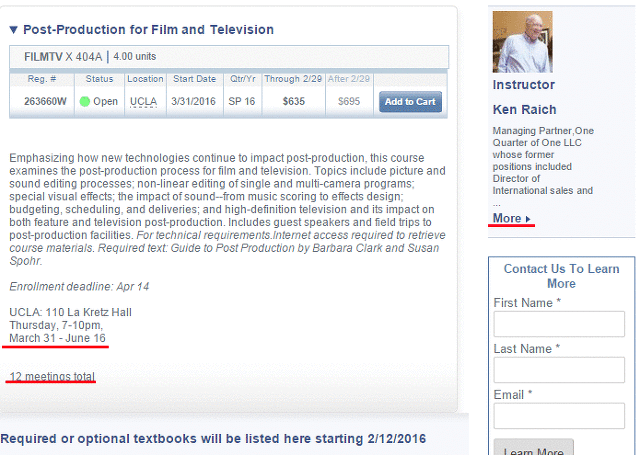Click the Instructor heading
Screen dimensions: 640x455
point(524,85)
